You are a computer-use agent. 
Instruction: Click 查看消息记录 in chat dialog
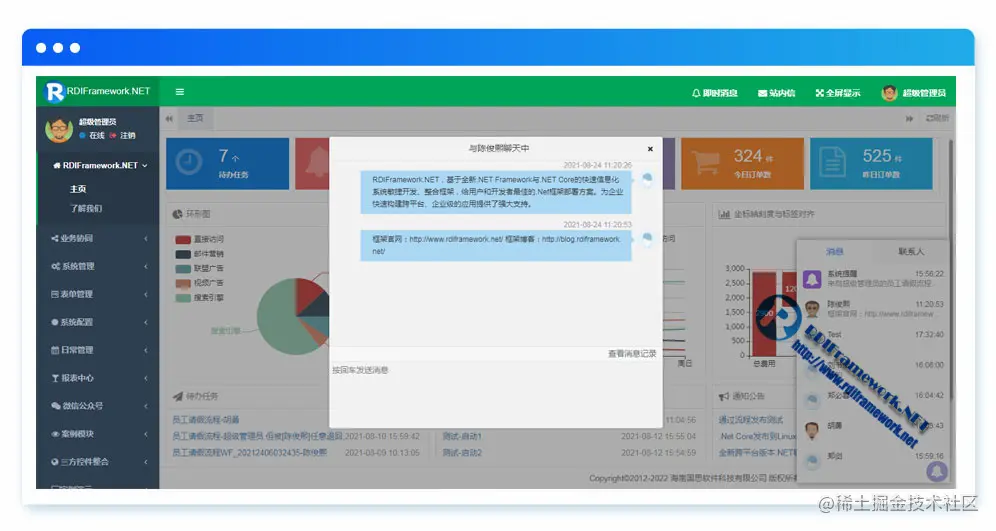tap(632, 354)
